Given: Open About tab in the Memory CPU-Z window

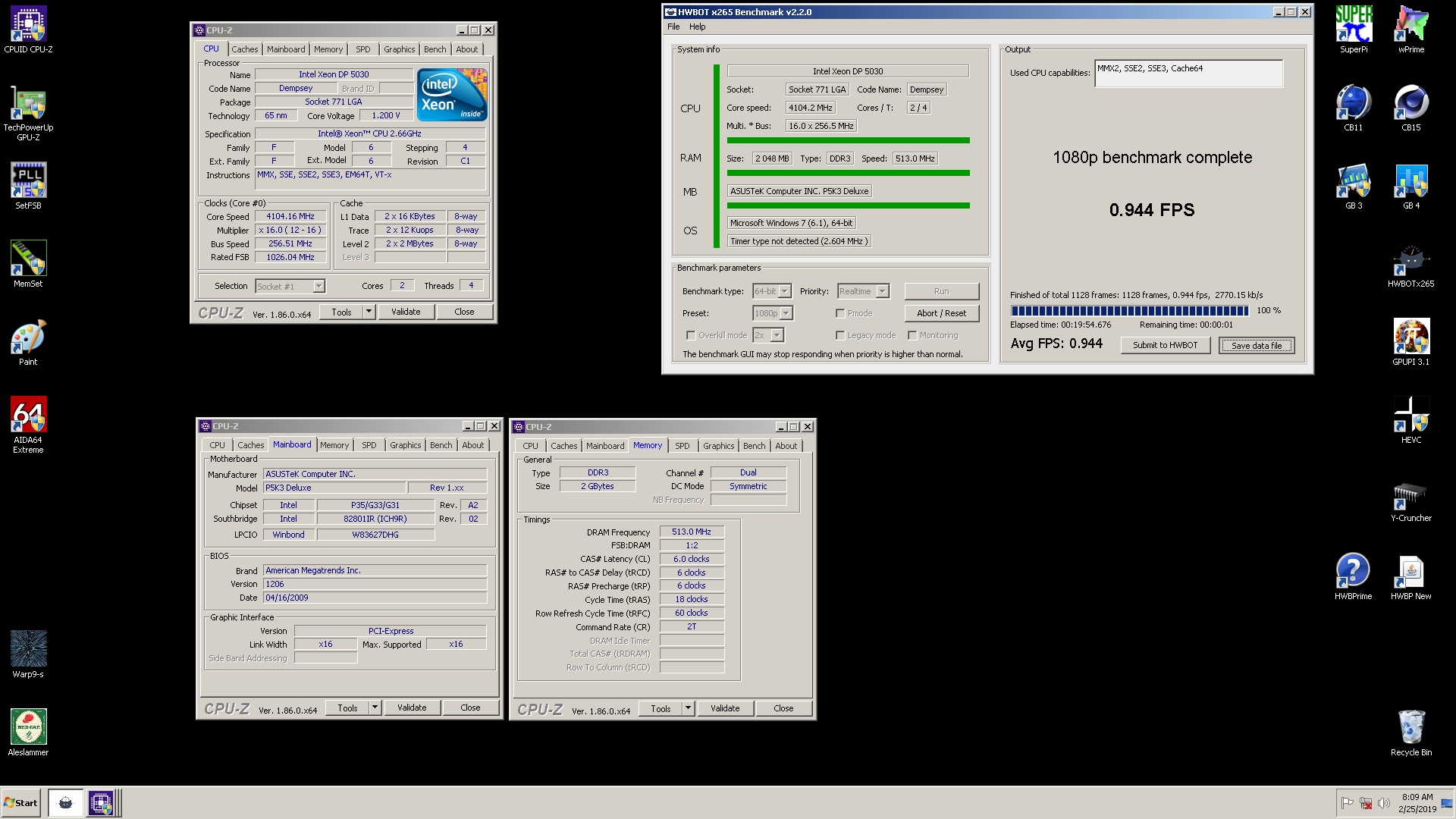Looking at the screenshot, I should coord(786,446).
